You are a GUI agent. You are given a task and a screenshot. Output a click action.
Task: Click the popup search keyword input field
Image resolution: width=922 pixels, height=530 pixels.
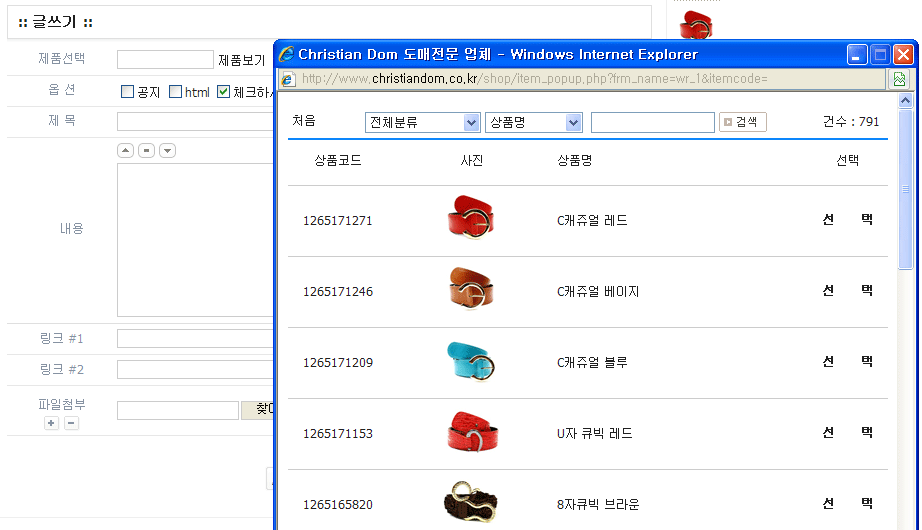tap(652, 122)
